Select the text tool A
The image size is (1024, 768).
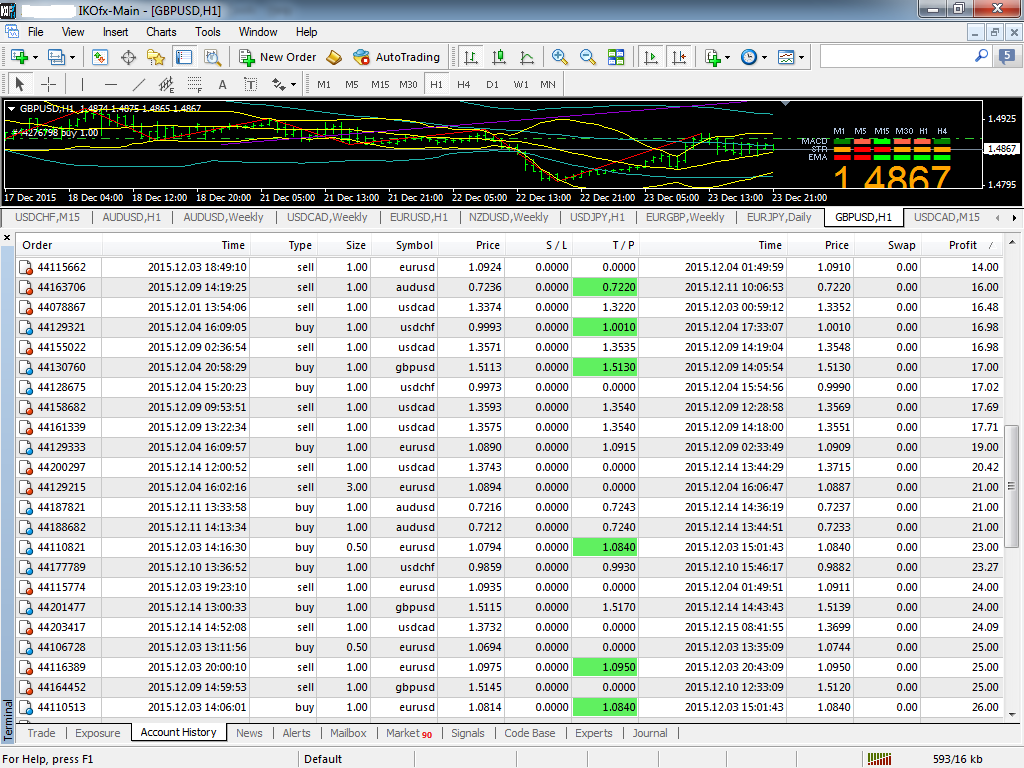click(223, 84)
